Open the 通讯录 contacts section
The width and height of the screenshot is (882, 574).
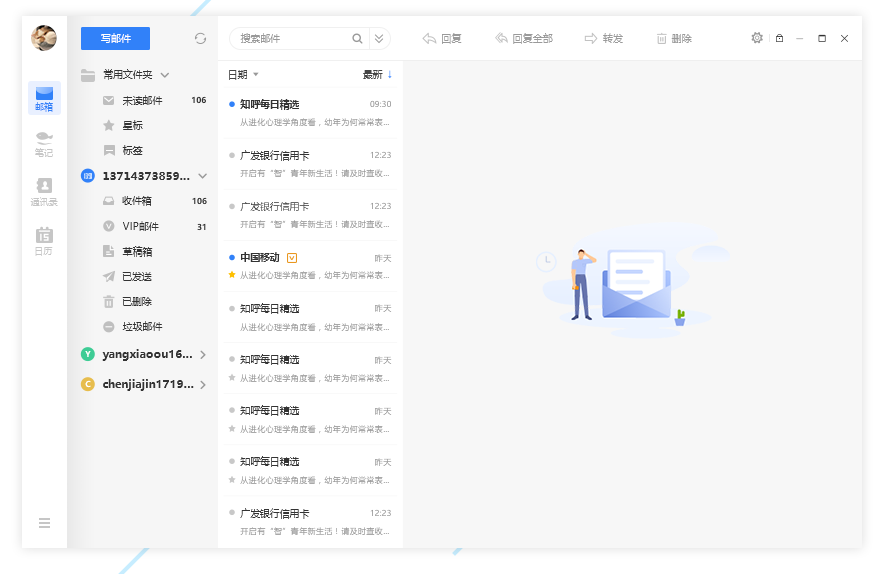[x=44, y=192]
